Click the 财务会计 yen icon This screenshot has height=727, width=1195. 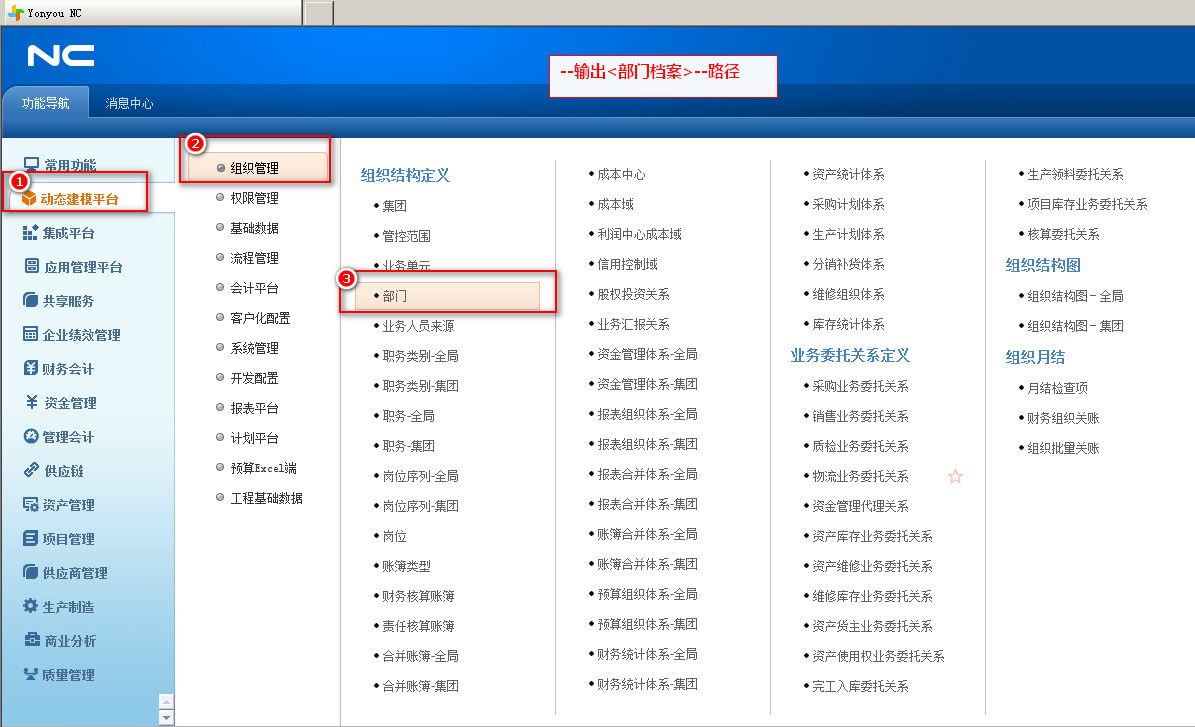[30, 368]
